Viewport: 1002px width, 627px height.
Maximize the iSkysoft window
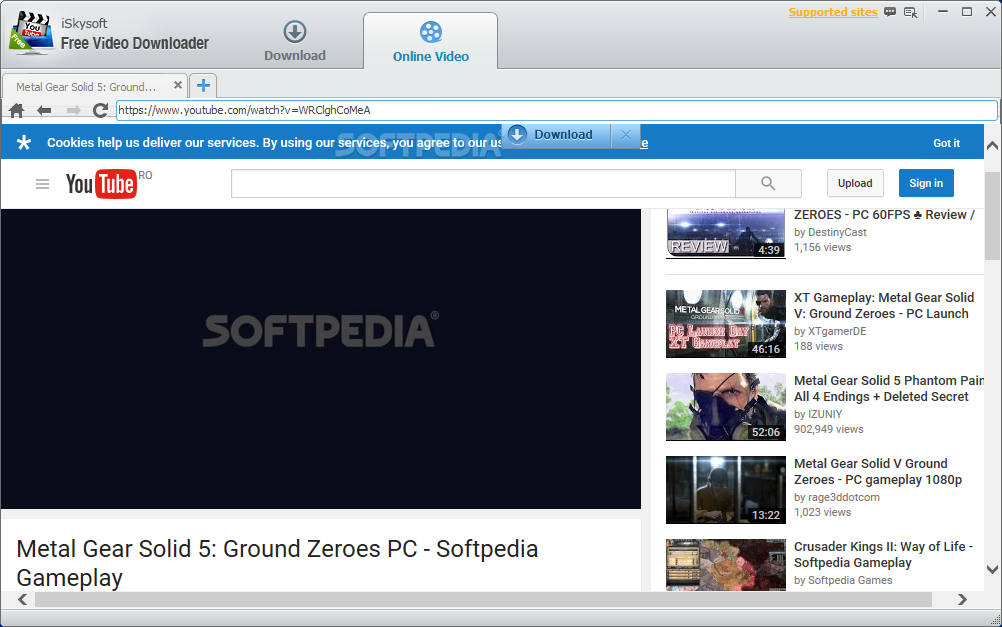[967, 12]
